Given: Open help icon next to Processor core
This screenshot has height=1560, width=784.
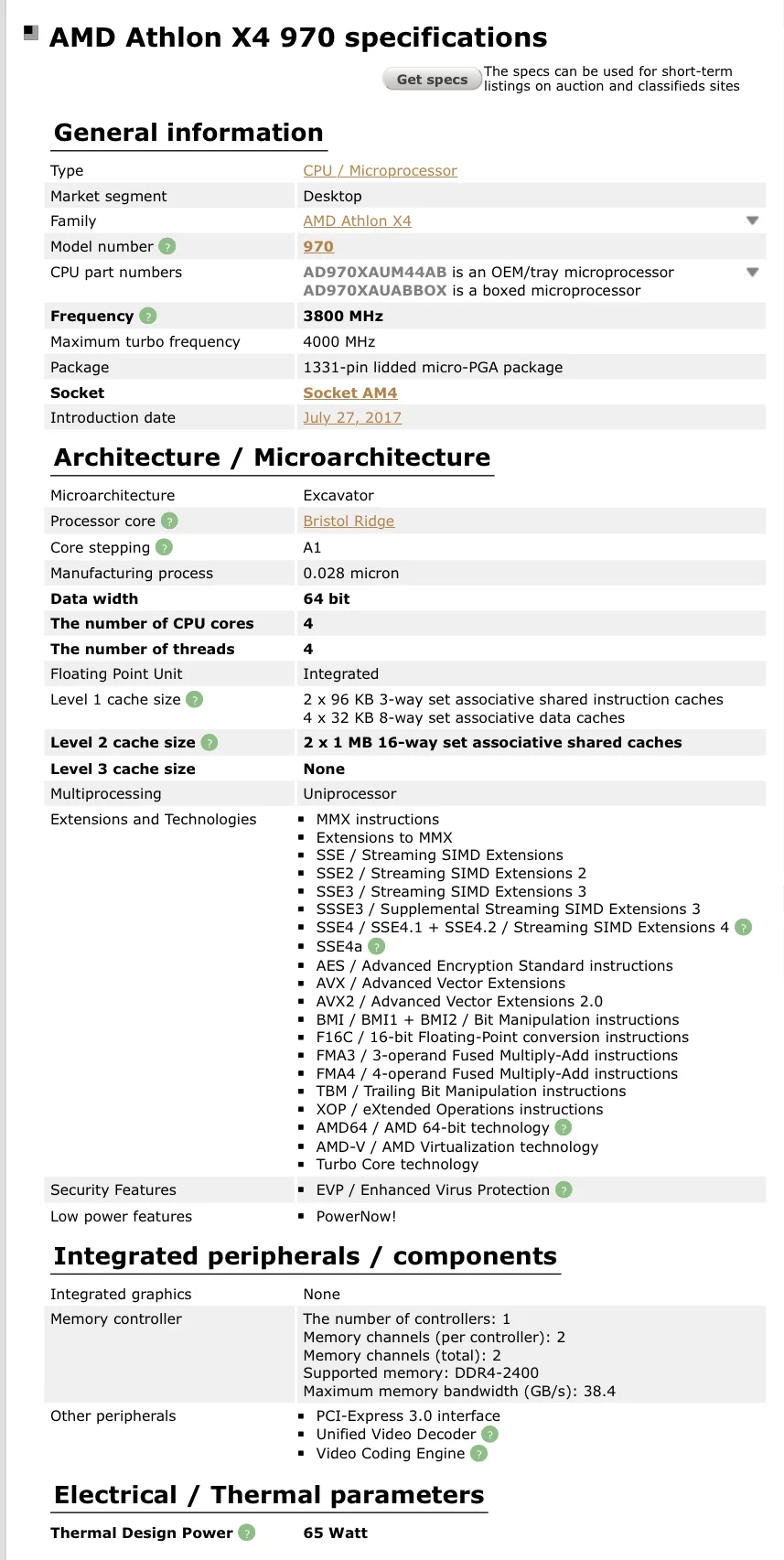Looking at the screenshot, I should click(x=169, y=521).
